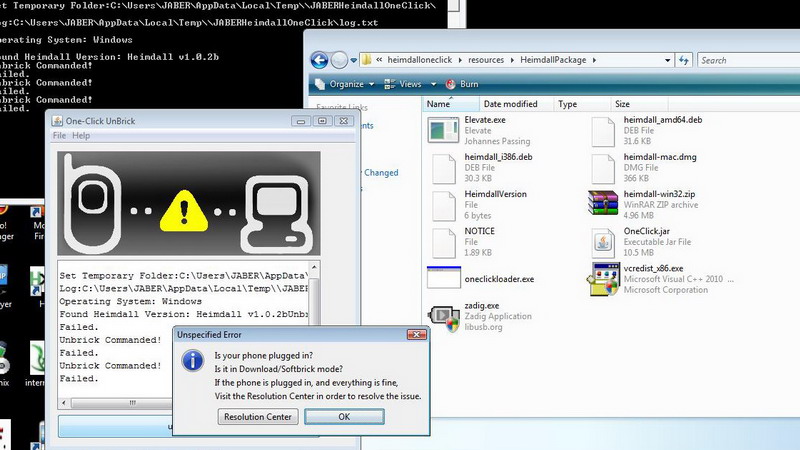This screenshot has height=450, width=800.
Task: Select the heimdall-mac.dmg file icon
Action: pos(603,168)
